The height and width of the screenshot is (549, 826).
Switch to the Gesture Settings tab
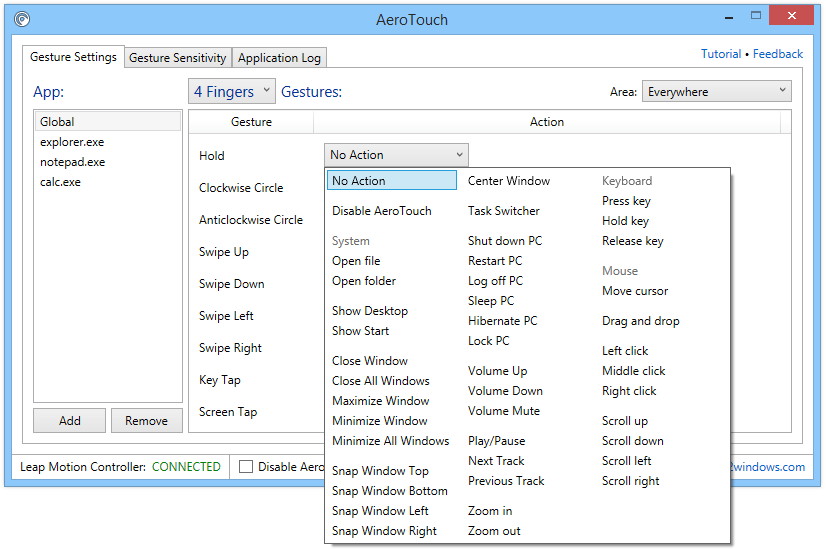73,57
